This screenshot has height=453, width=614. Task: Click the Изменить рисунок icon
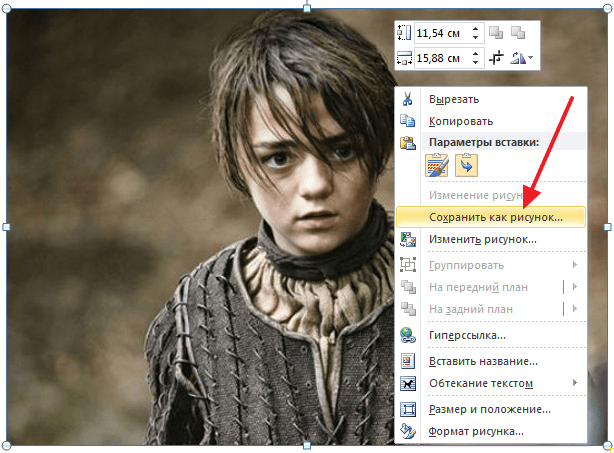pos(408,239)
